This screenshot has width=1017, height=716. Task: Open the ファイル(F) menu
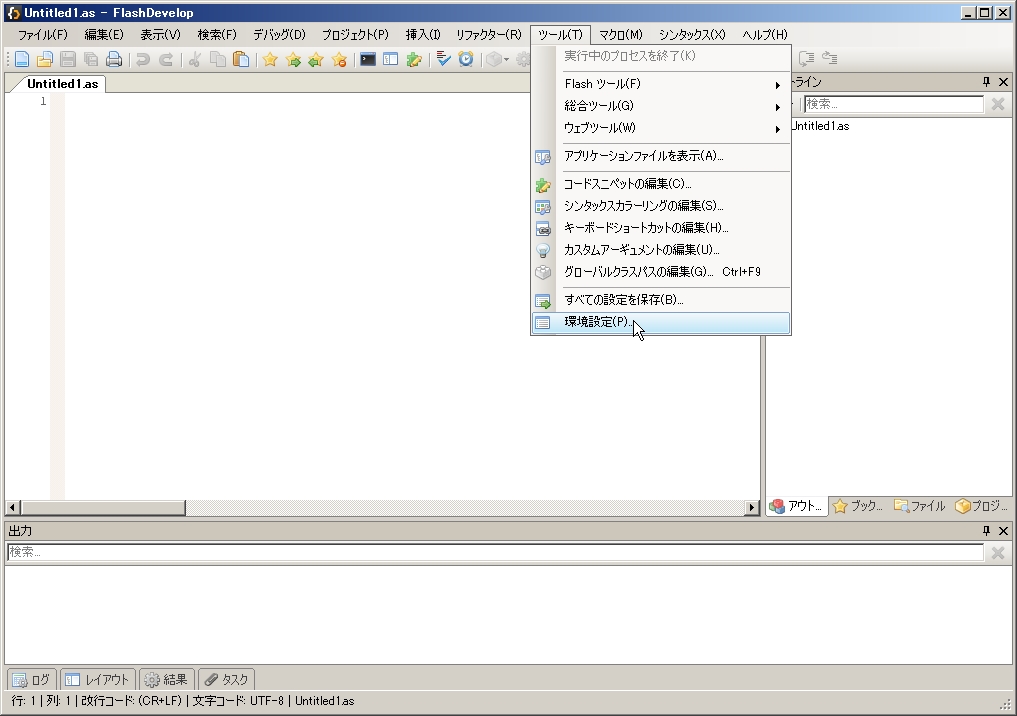point(42,34)
